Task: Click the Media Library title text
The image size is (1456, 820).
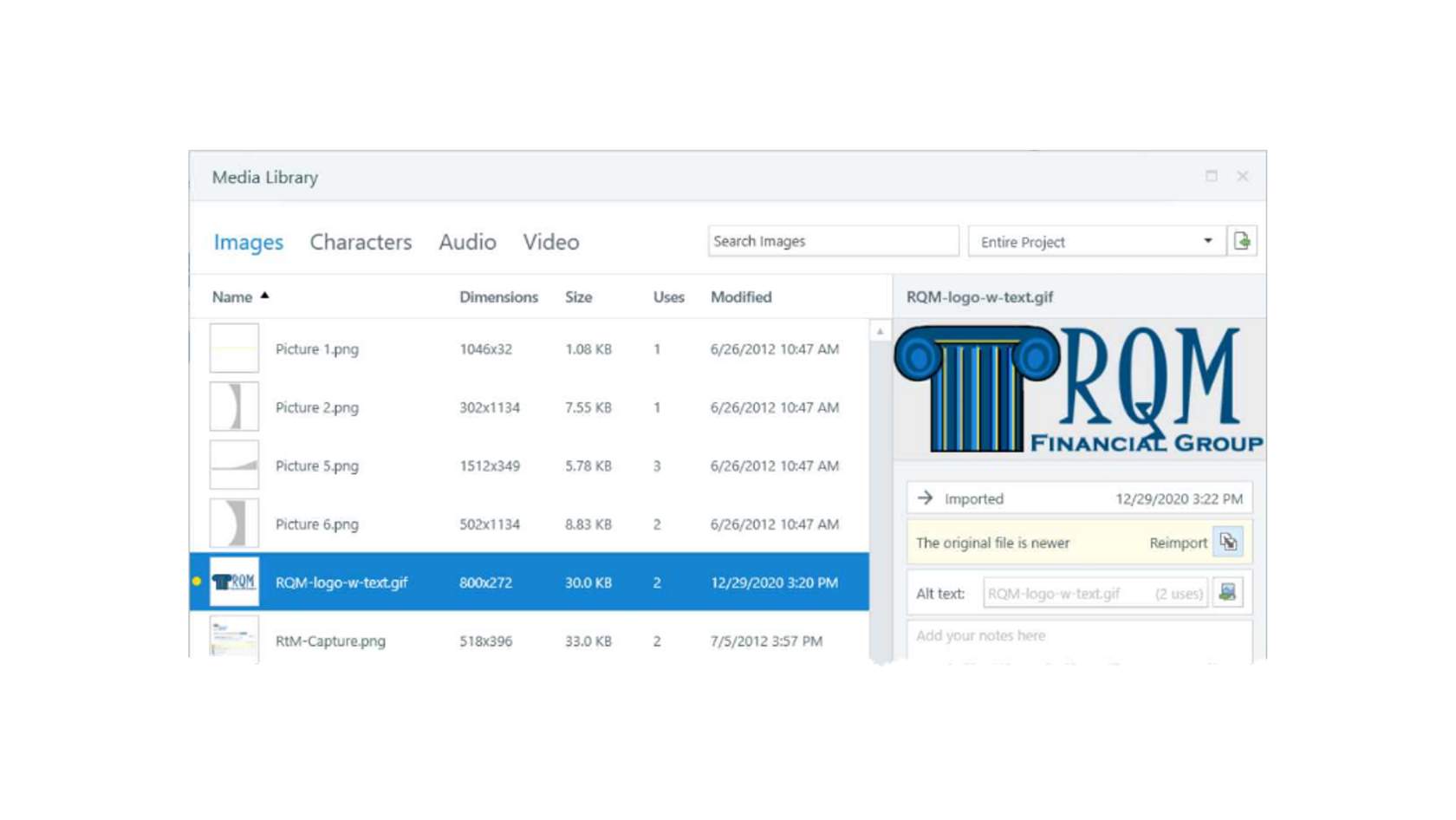Action: pyautogui.click(x=265, y=177)
